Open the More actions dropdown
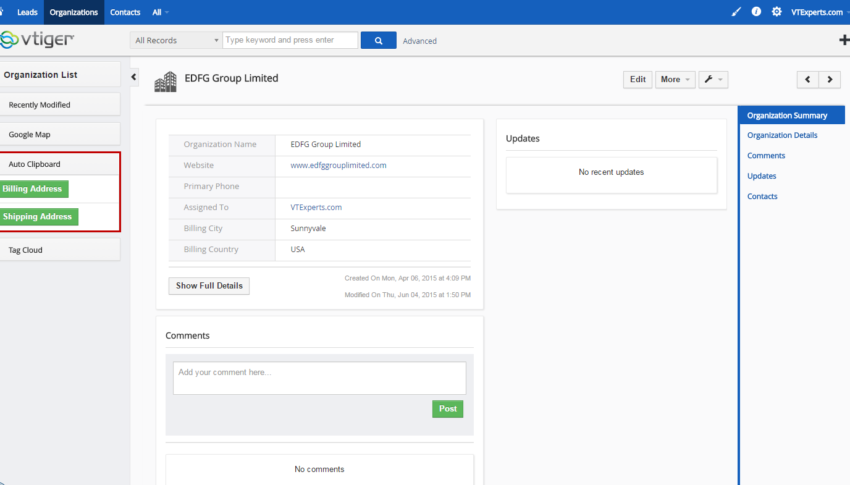Viewport: 850px width, 485px height. (x=675, y=80)
